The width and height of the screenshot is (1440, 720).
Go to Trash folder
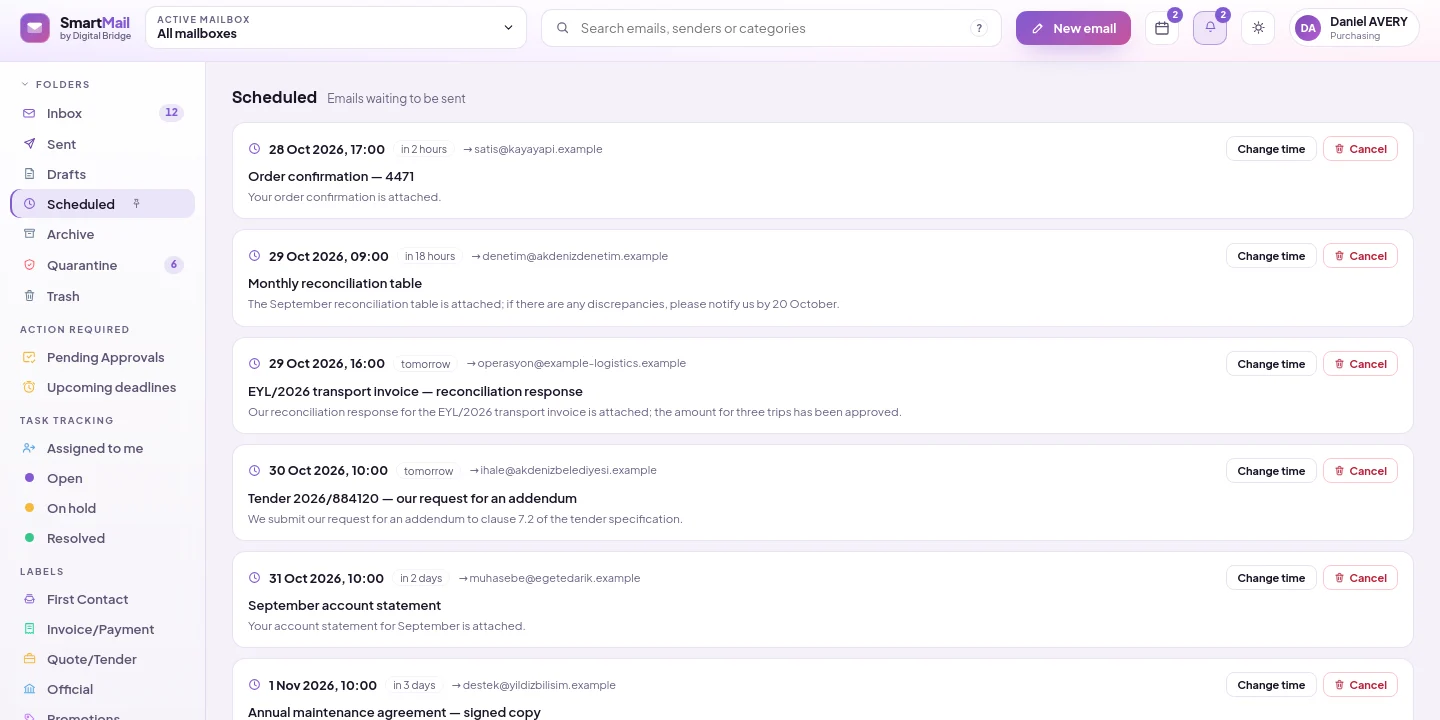click(x=103, y=296)
